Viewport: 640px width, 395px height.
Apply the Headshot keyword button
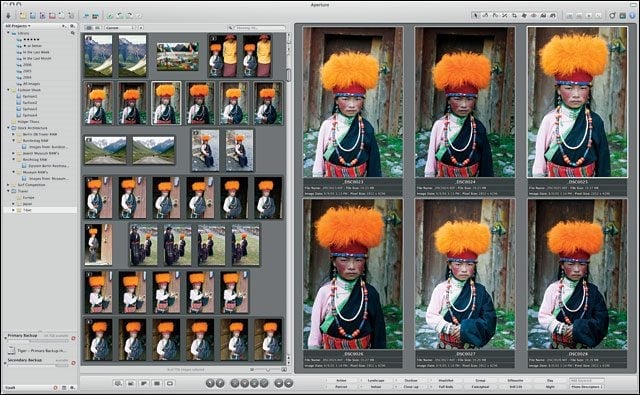click(x=446, y=380)
